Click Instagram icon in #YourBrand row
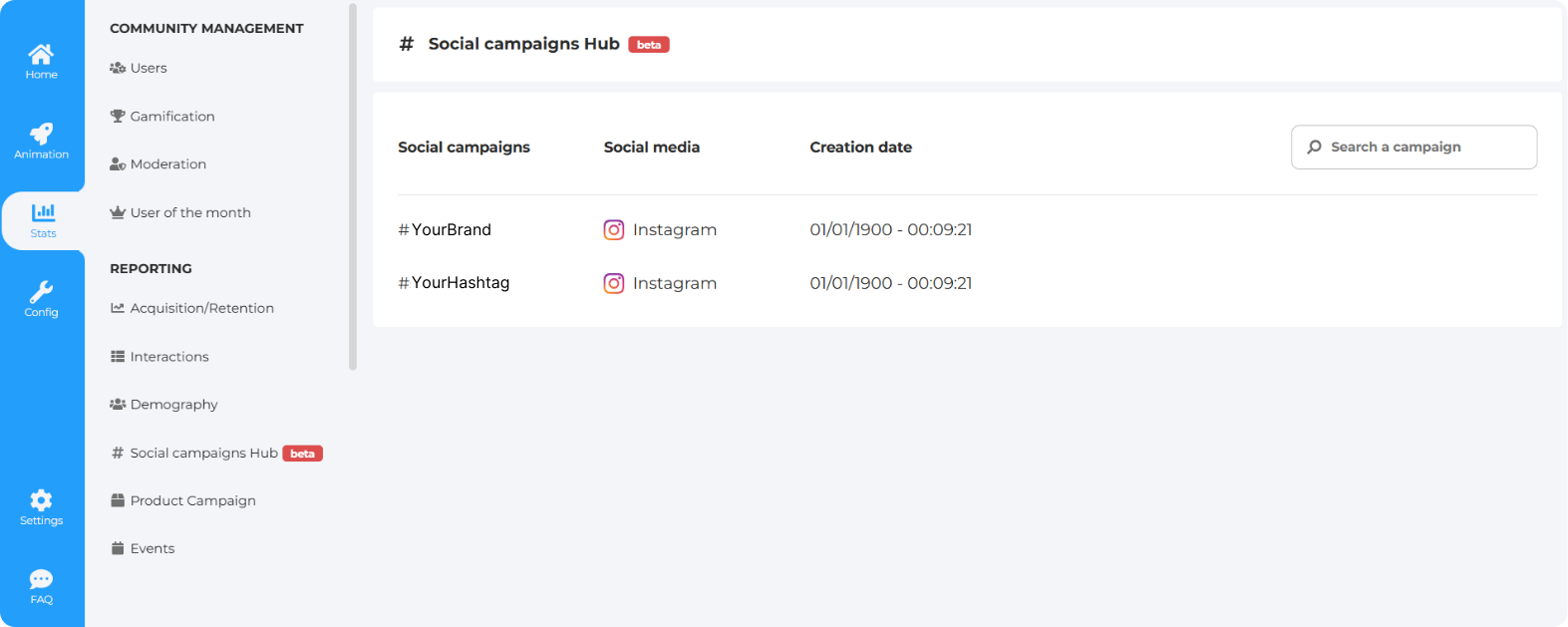Screen dimensions: 1568x627 point(614,230)
